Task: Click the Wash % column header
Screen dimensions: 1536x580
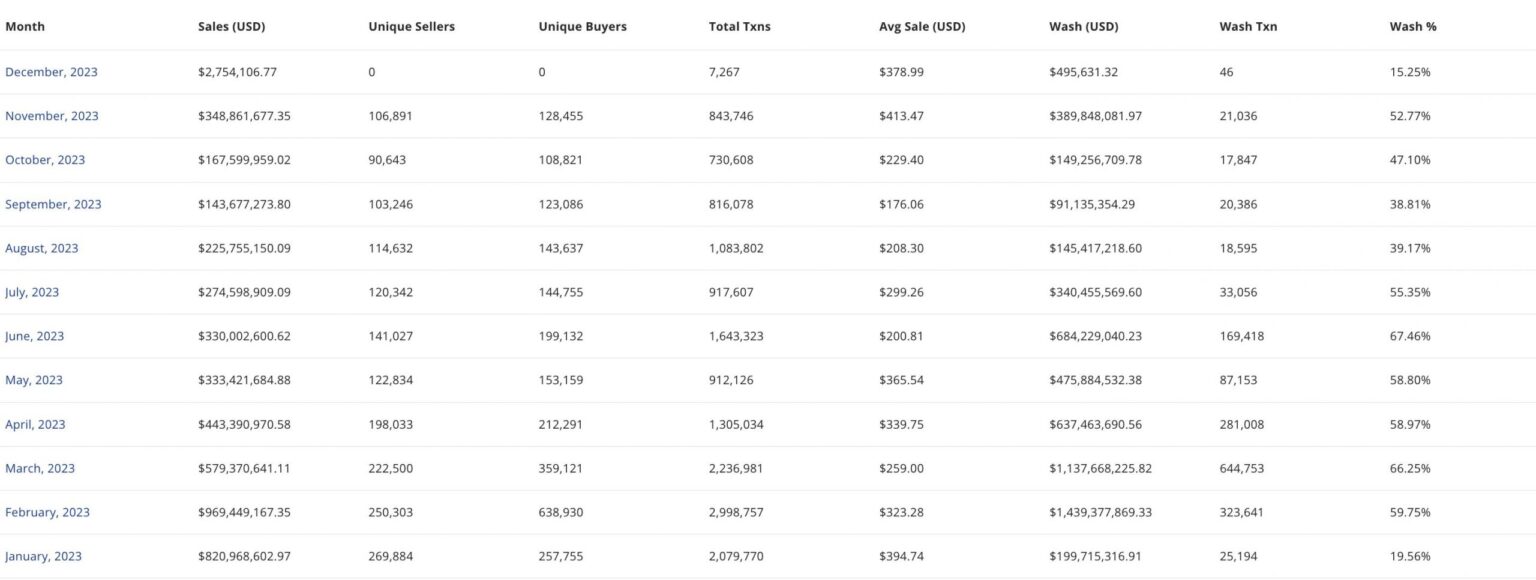Action: [1412, 26]
